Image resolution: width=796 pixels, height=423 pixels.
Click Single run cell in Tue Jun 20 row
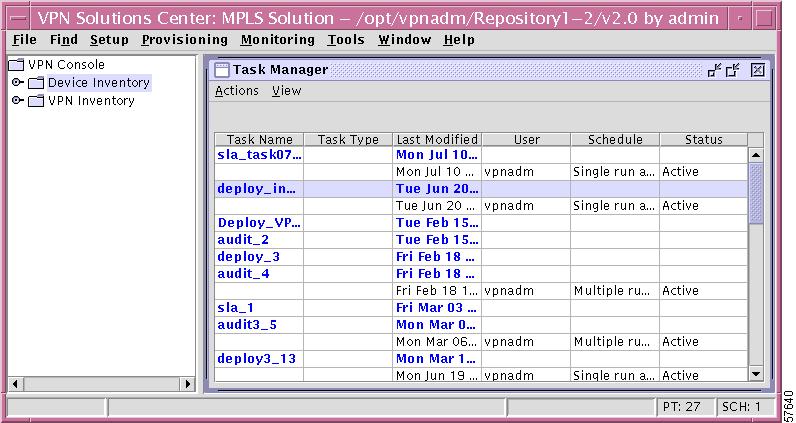pyautogui.click(x=615, y=206)
